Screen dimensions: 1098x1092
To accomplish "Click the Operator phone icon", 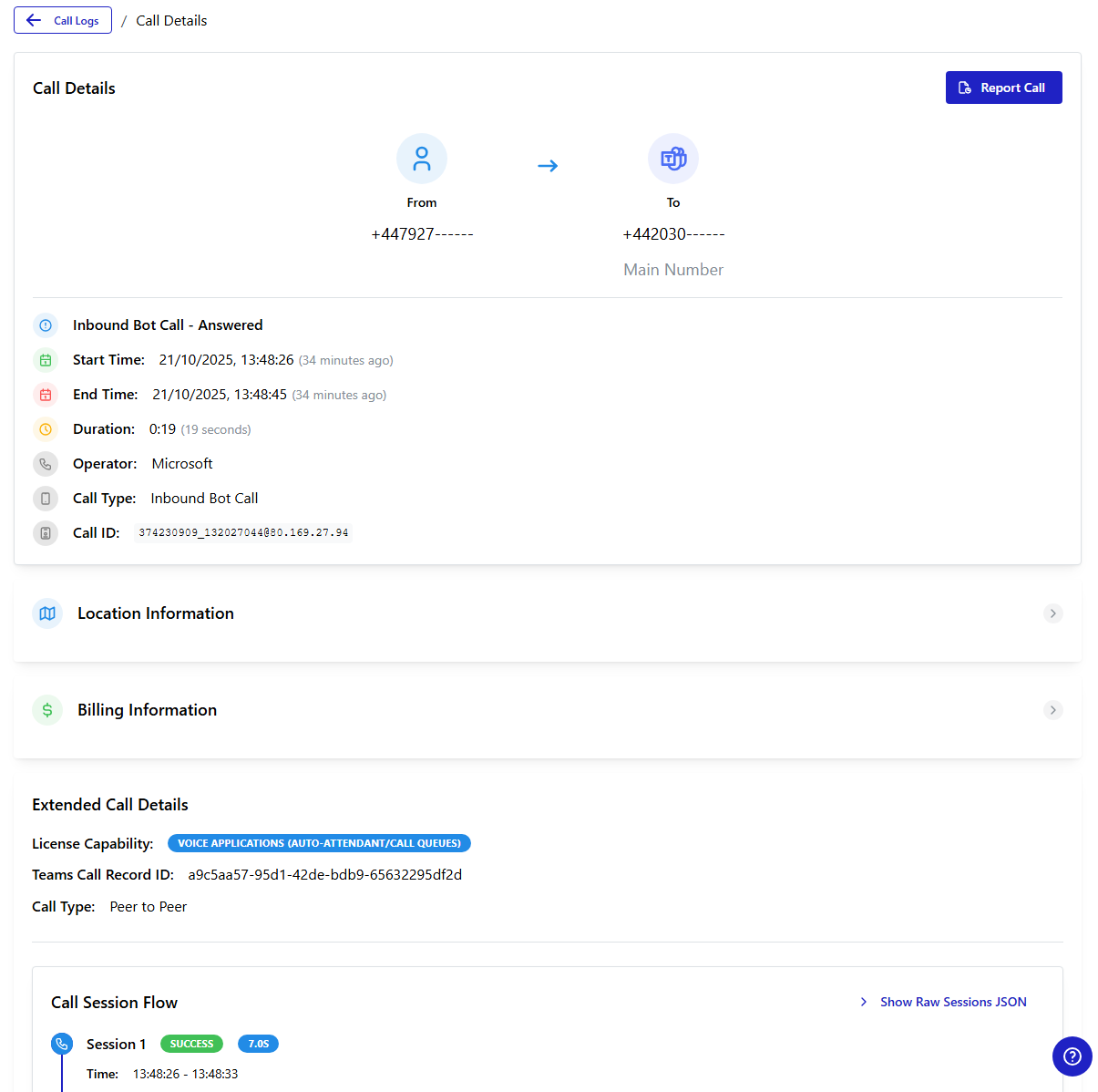I will 46,464.
